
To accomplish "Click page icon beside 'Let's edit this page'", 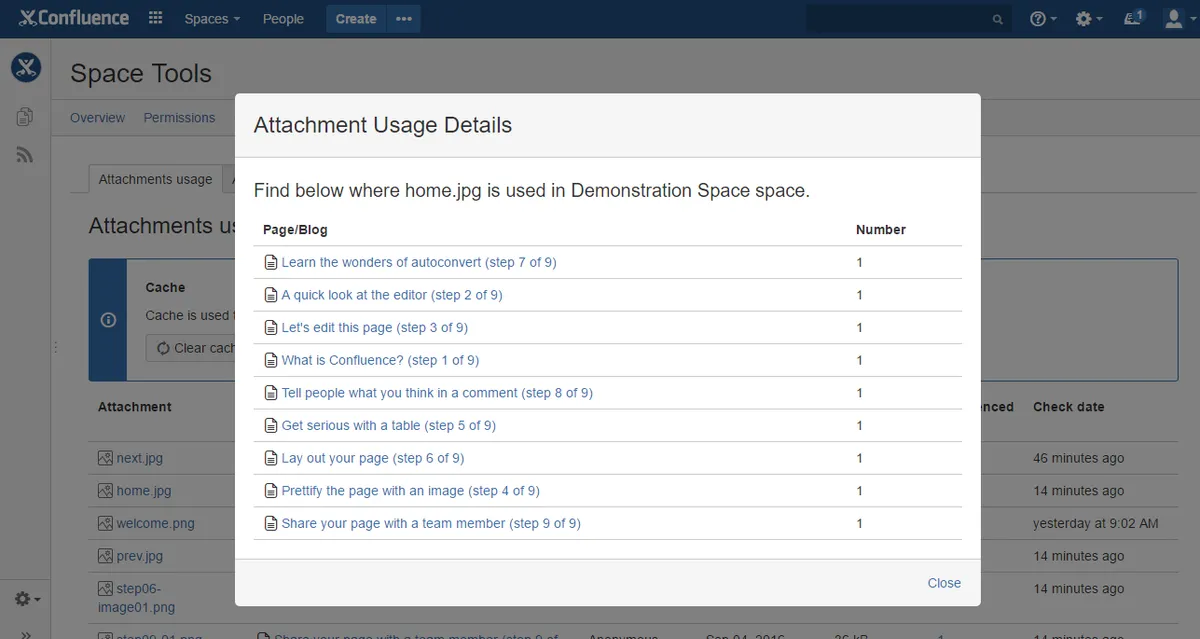I will tap(270, 327).
